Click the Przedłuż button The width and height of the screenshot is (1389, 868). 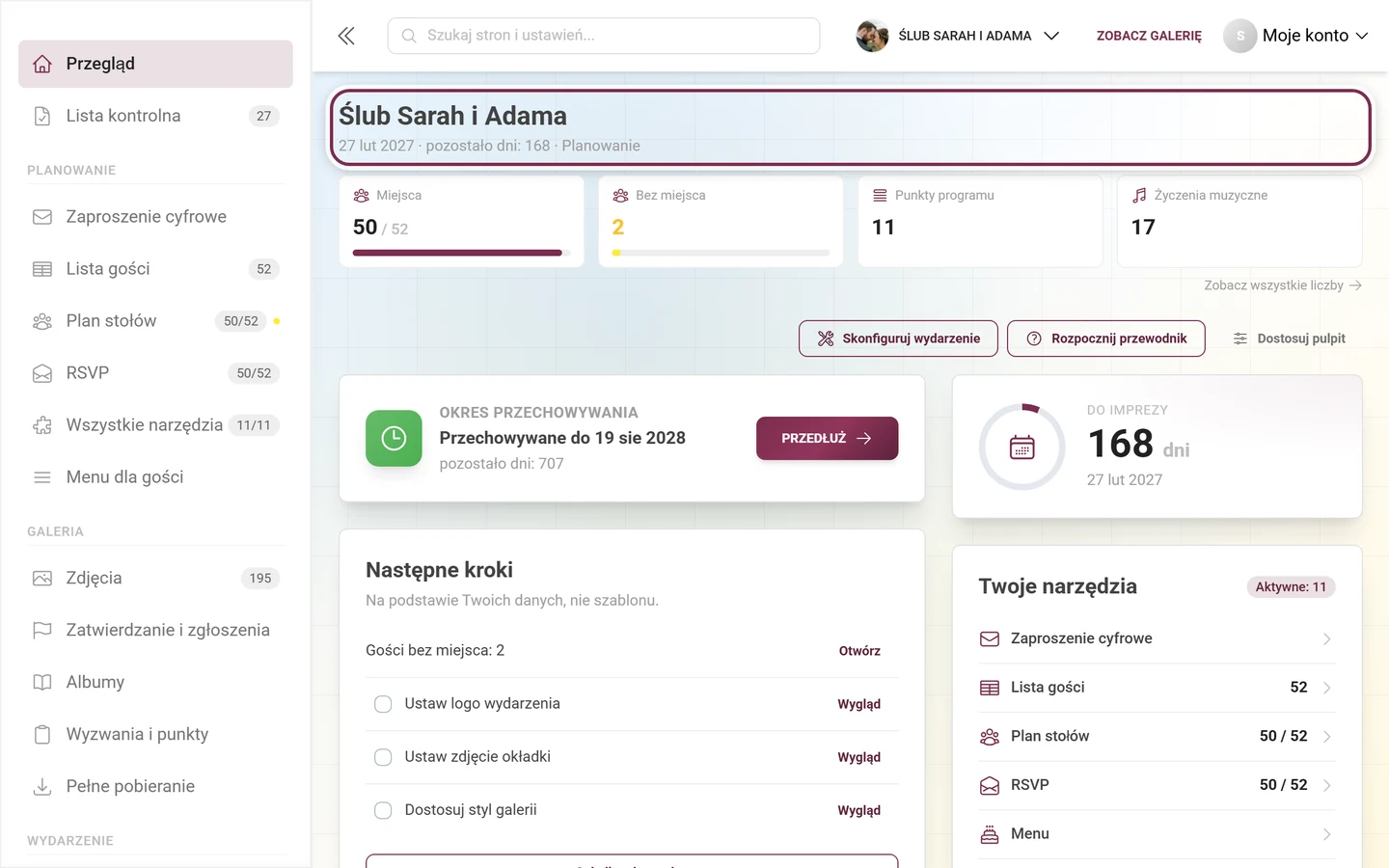click(827, 438)
